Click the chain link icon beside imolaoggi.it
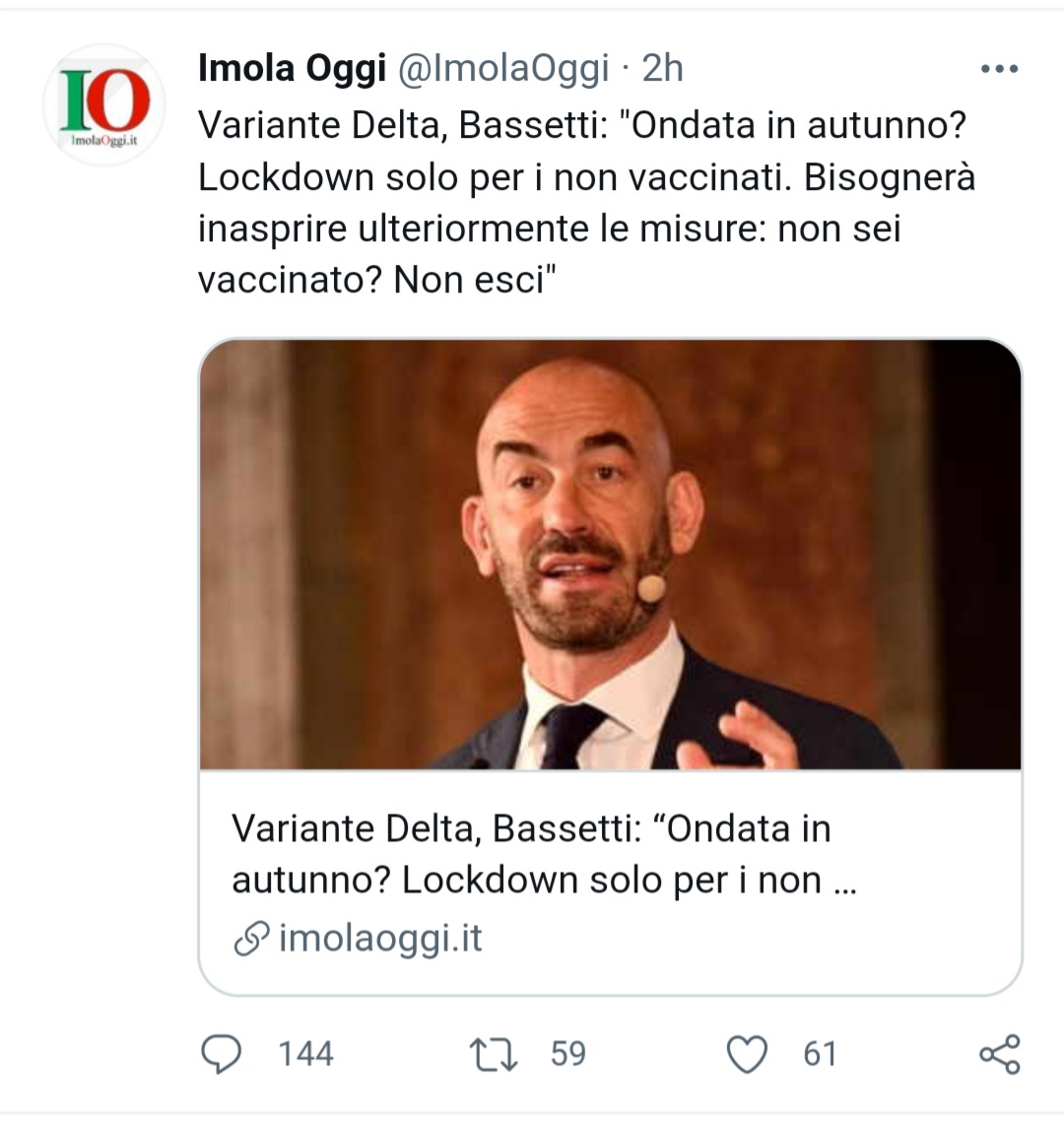Viewport: 1064px width, 1123px height. point(251,939)
